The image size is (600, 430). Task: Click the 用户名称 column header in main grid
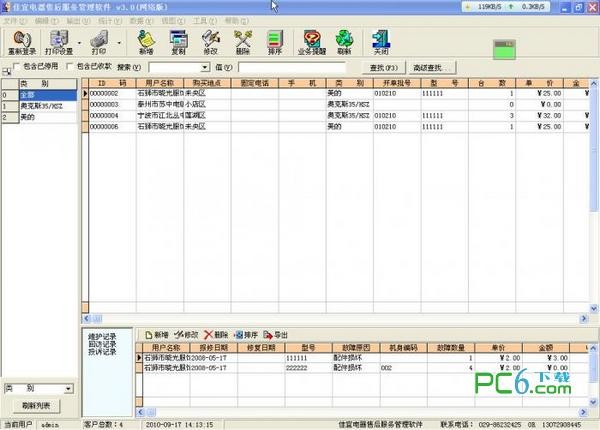coord(160,83)
